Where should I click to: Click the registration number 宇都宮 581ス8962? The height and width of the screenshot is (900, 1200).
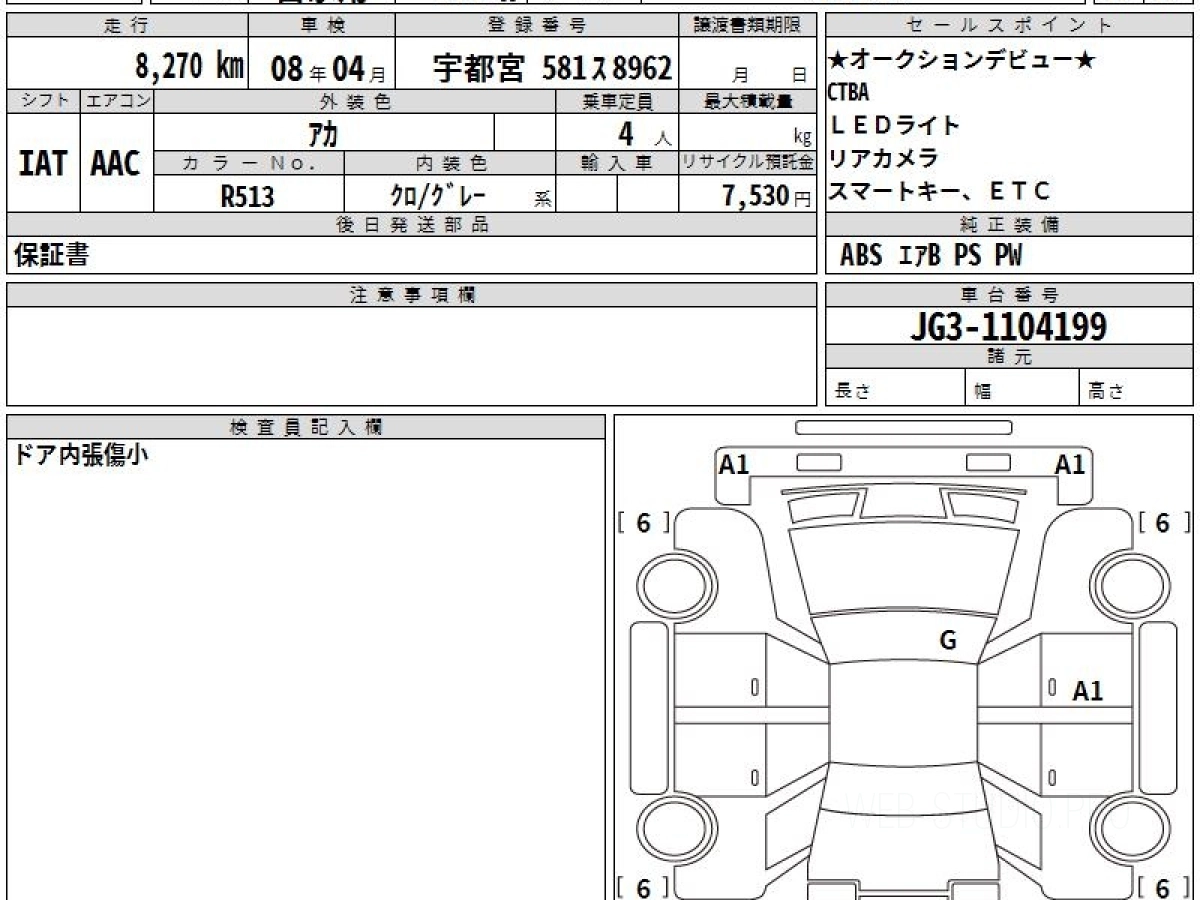point(552,68)
